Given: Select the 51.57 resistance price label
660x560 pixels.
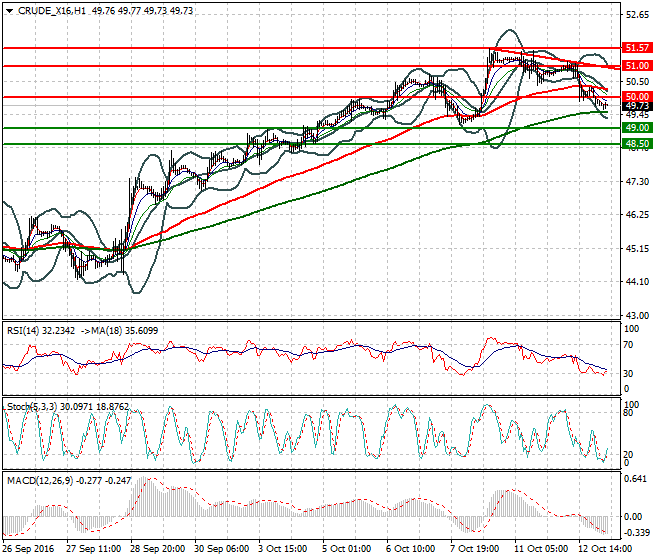Looking at the screenshot, I should [x=637, y=48].
